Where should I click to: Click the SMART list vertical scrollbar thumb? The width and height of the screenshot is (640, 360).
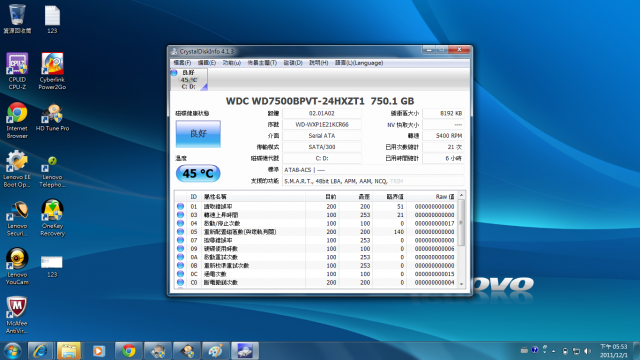click(x=461, y=223)
